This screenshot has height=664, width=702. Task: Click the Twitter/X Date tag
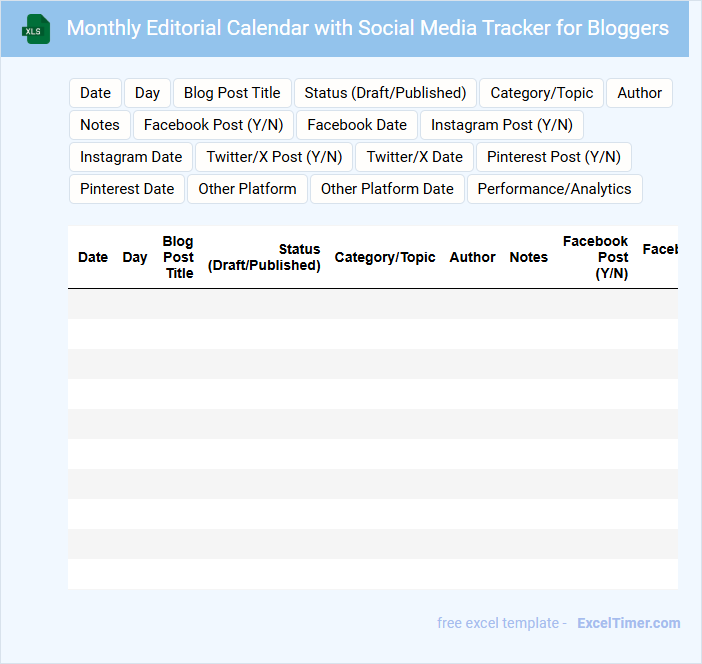pos(414,157)
